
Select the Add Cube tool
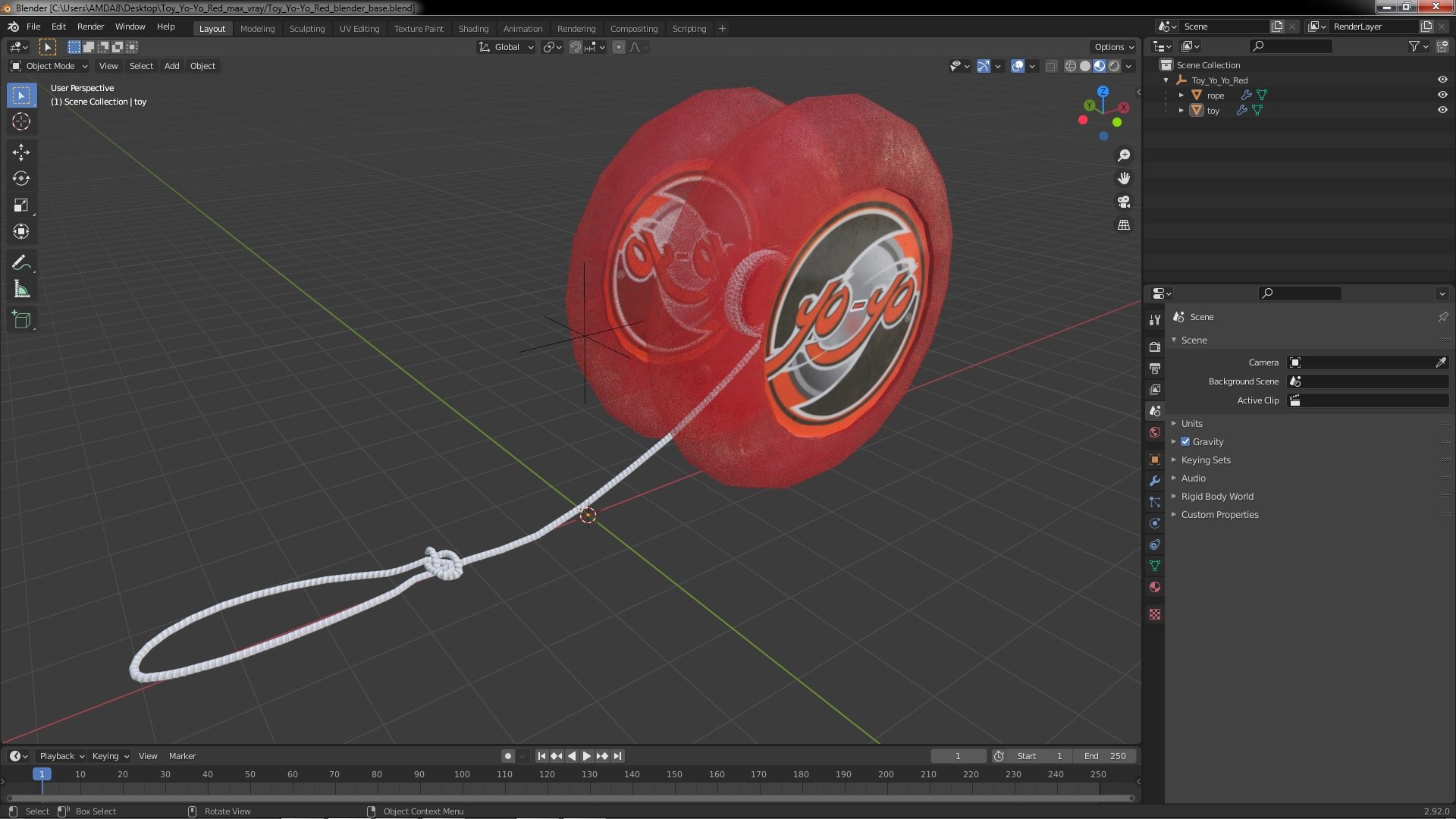pyautogui.click(x=21, y=320)
